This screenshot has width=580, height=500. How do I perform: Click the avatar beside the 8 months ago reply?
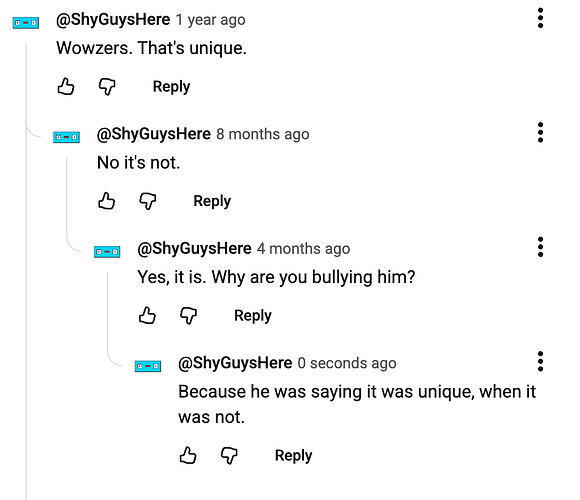pos(66,137)
